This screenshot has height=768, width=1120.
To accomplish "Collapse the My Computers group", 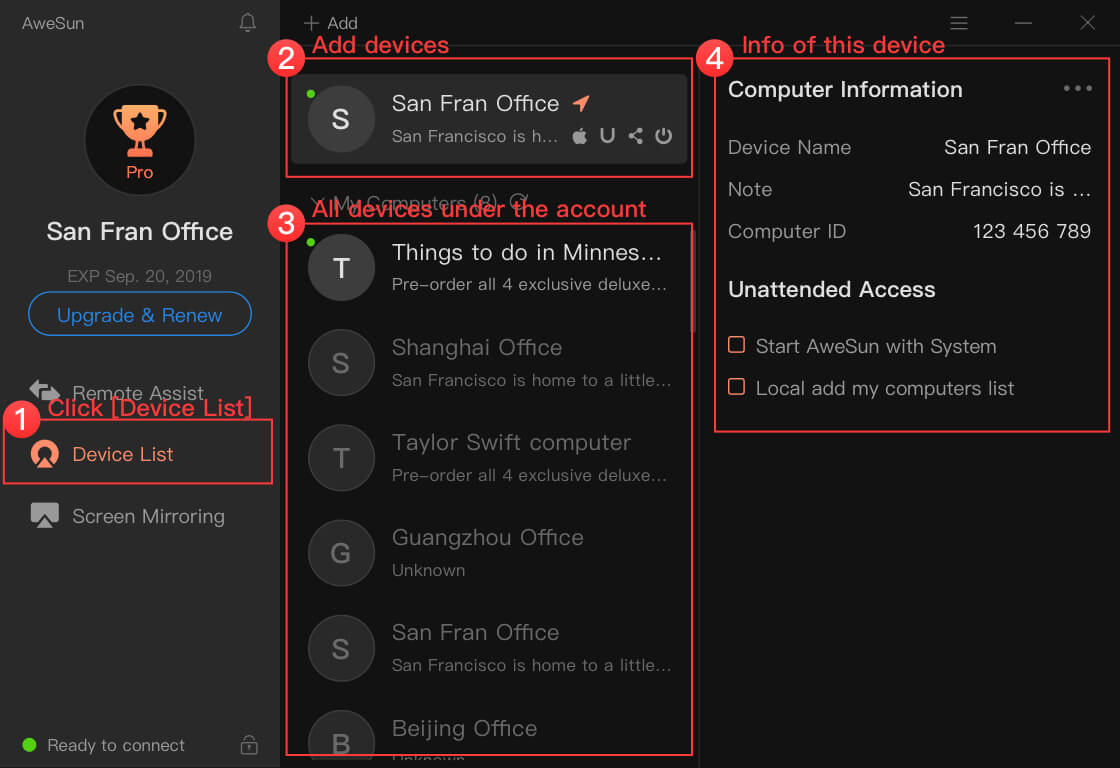I will tap(318, 202).
